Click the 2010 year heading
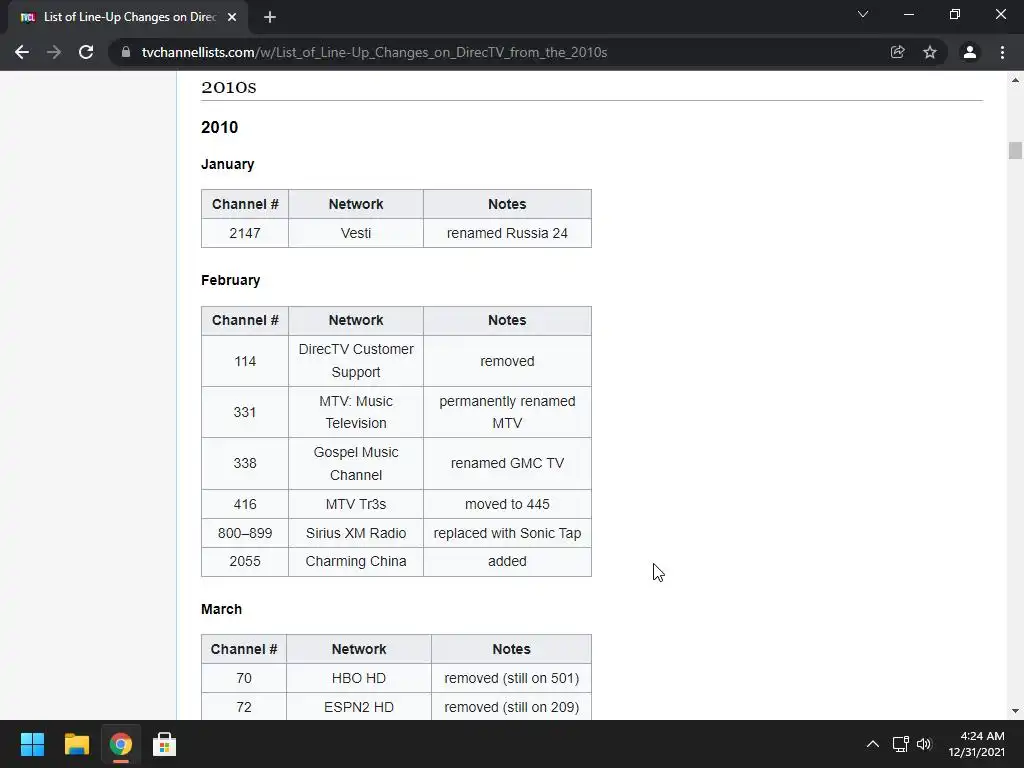 (219, 127)
